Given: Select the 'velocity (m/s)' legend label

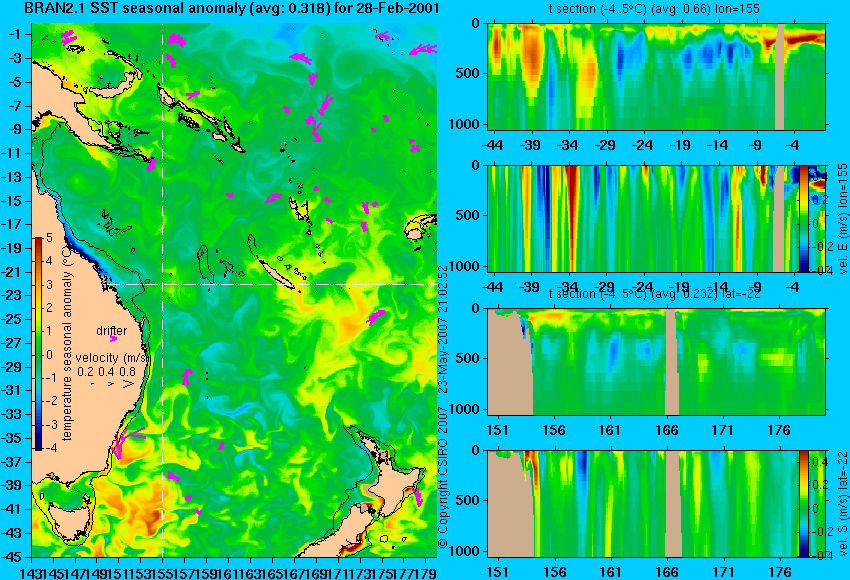Looking at the screenshot, I should pyautogui.click(x=112, y=358).
